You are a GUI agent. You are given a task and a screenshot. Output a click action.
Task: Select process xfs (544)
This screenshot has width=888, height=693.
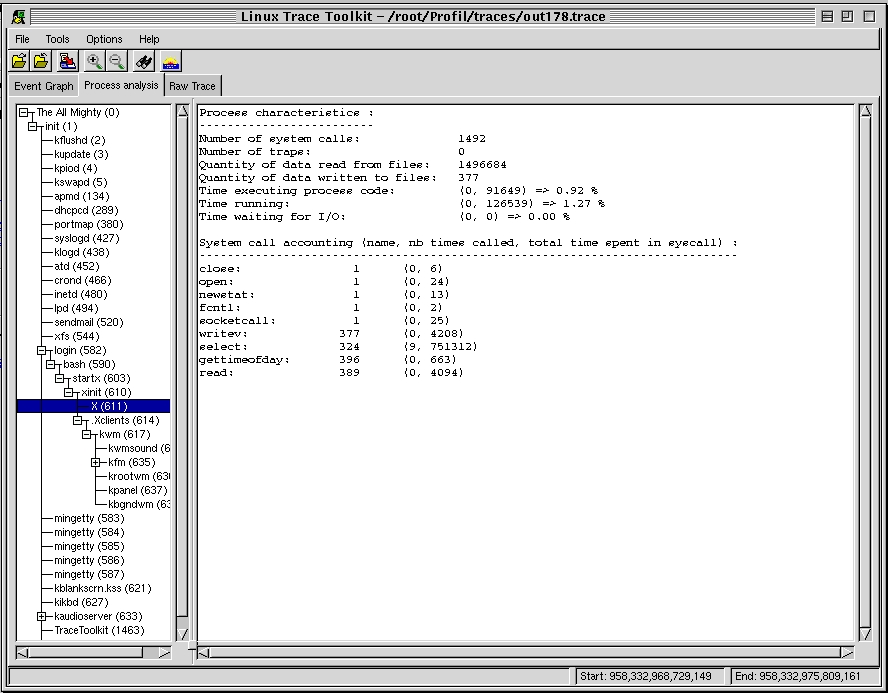[x=76, y=336]
